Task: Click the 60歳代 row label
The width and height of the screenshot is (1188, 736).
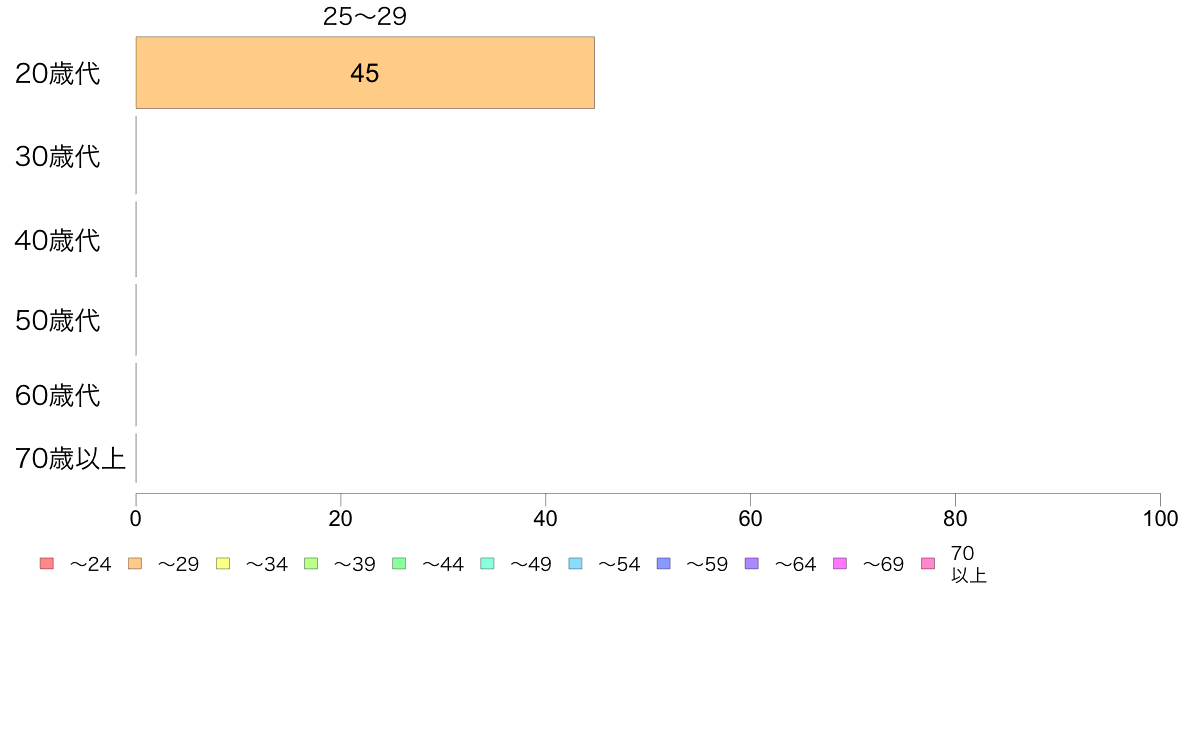Action: point(58,396)
